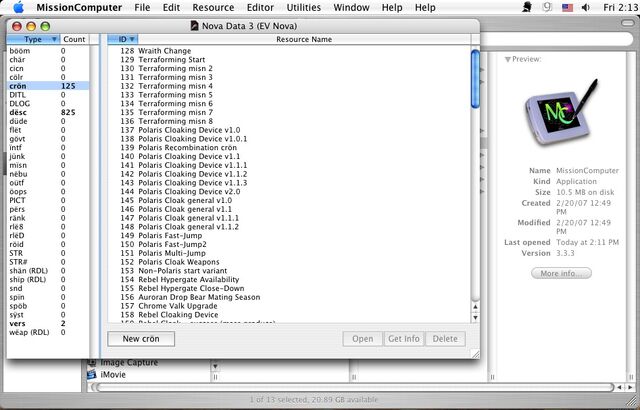Image resolution: width=640 pixels, height=410 pixels.
Task: Click the Open button
Action: tap(362, 339)
